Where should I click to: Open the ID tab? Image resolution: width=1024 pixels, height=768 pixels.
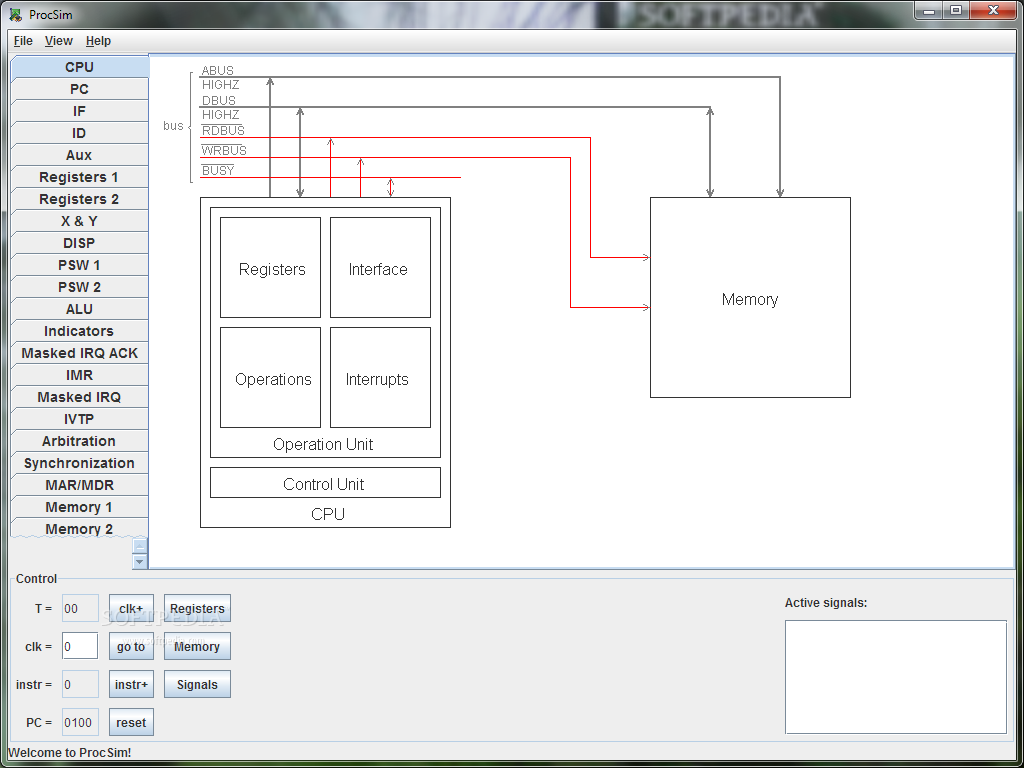point(80,133)
